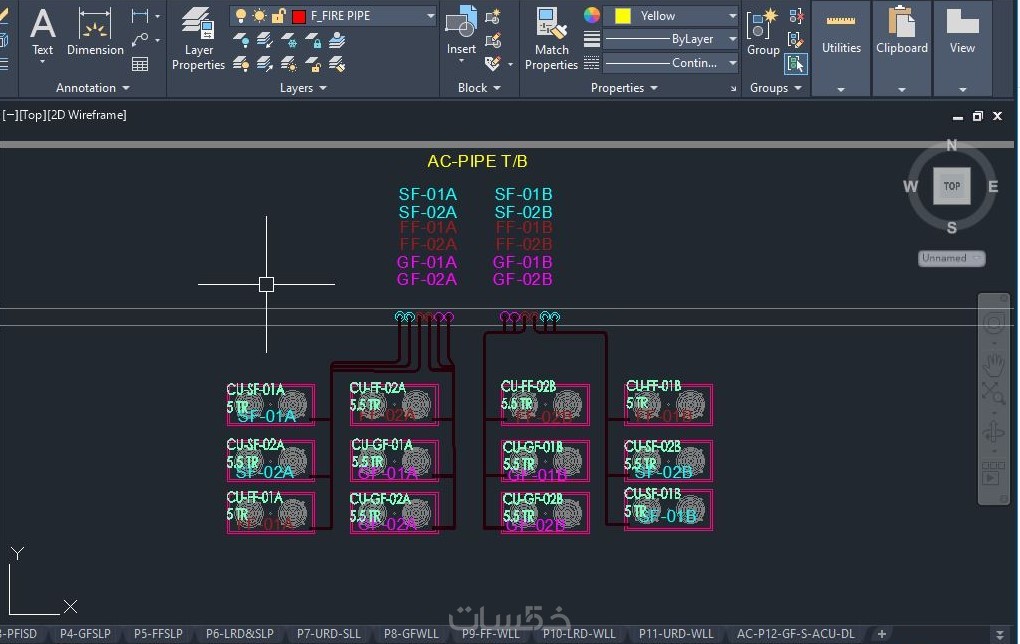Open the Yellow object color dropdown
Screen dimensions: 1020x644
tap(732, 16)
